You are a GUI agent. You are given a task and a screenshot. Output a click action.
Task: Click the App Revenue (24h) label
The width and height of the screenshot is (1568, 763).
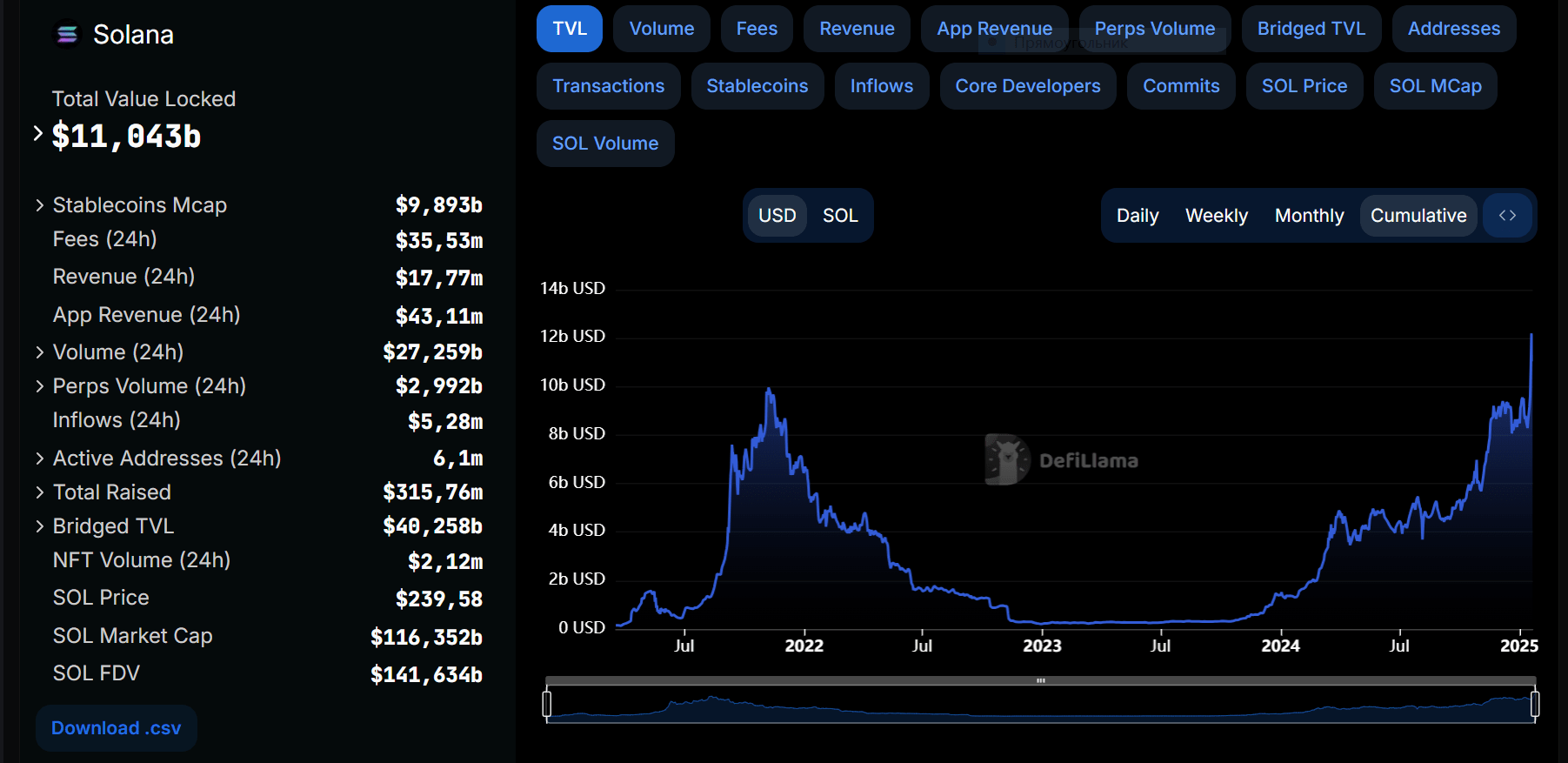146,315
